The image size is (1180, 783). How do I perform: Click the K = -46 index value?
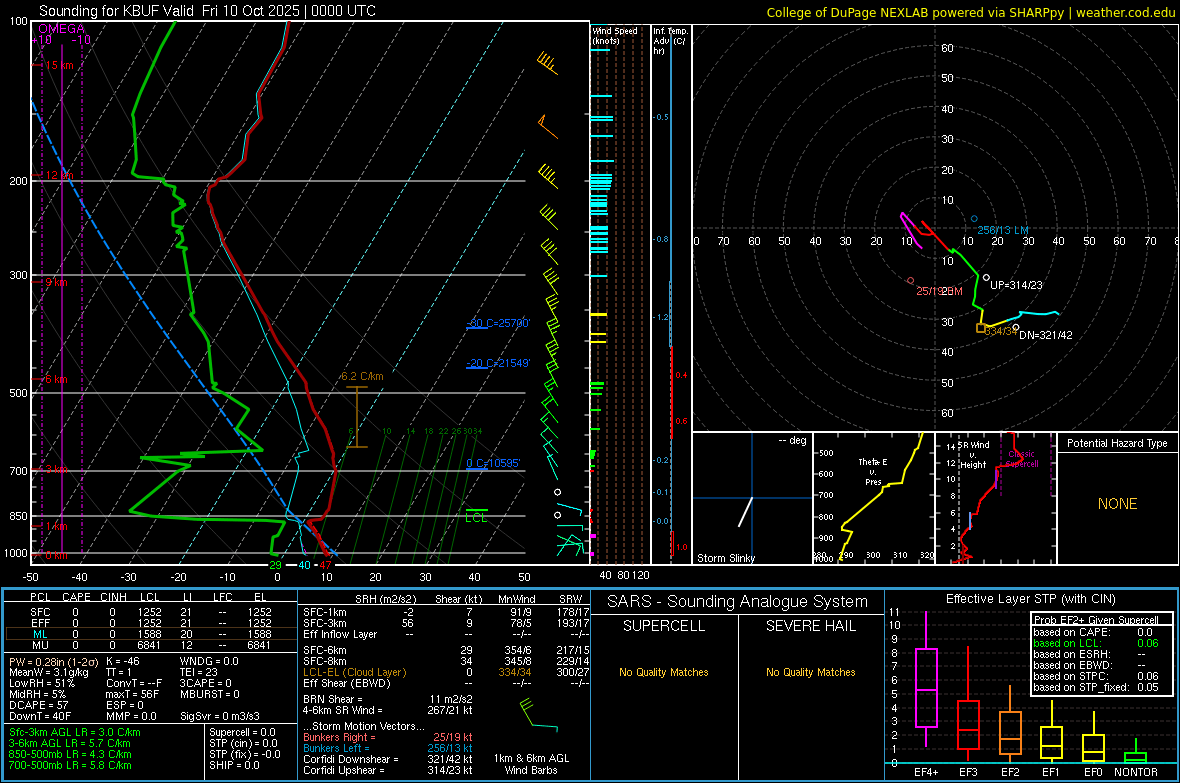coord(123,661)
